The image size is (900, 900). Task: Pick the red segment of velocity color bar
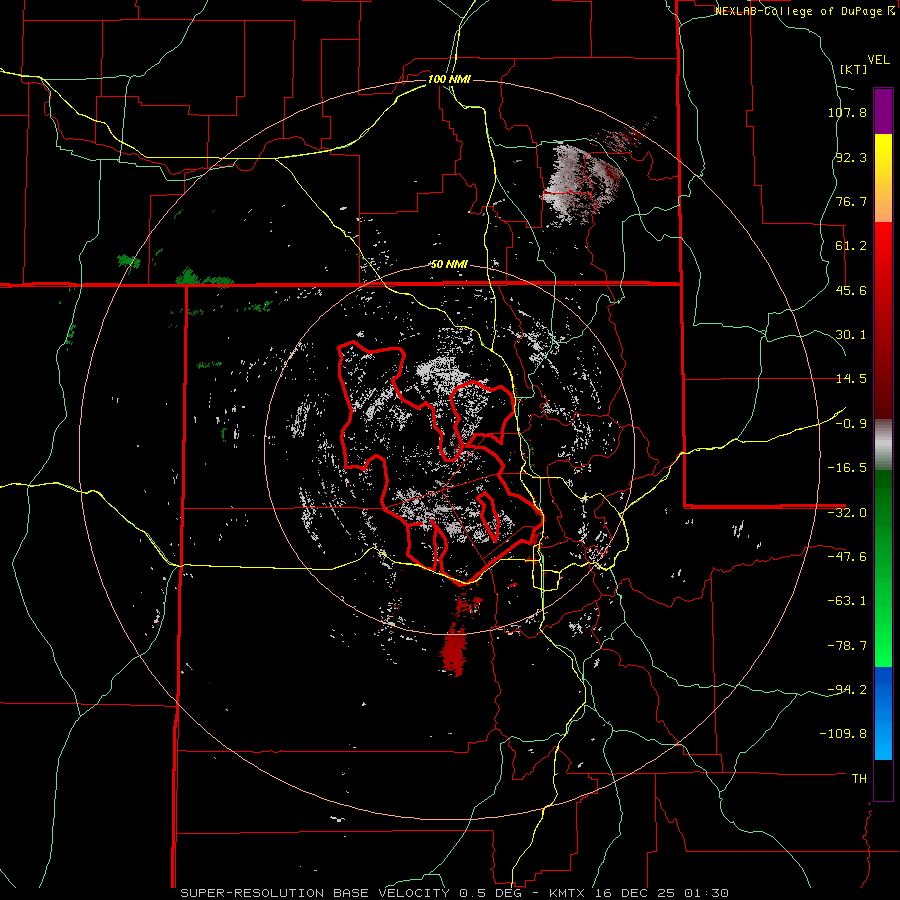[x=883, y=319]
